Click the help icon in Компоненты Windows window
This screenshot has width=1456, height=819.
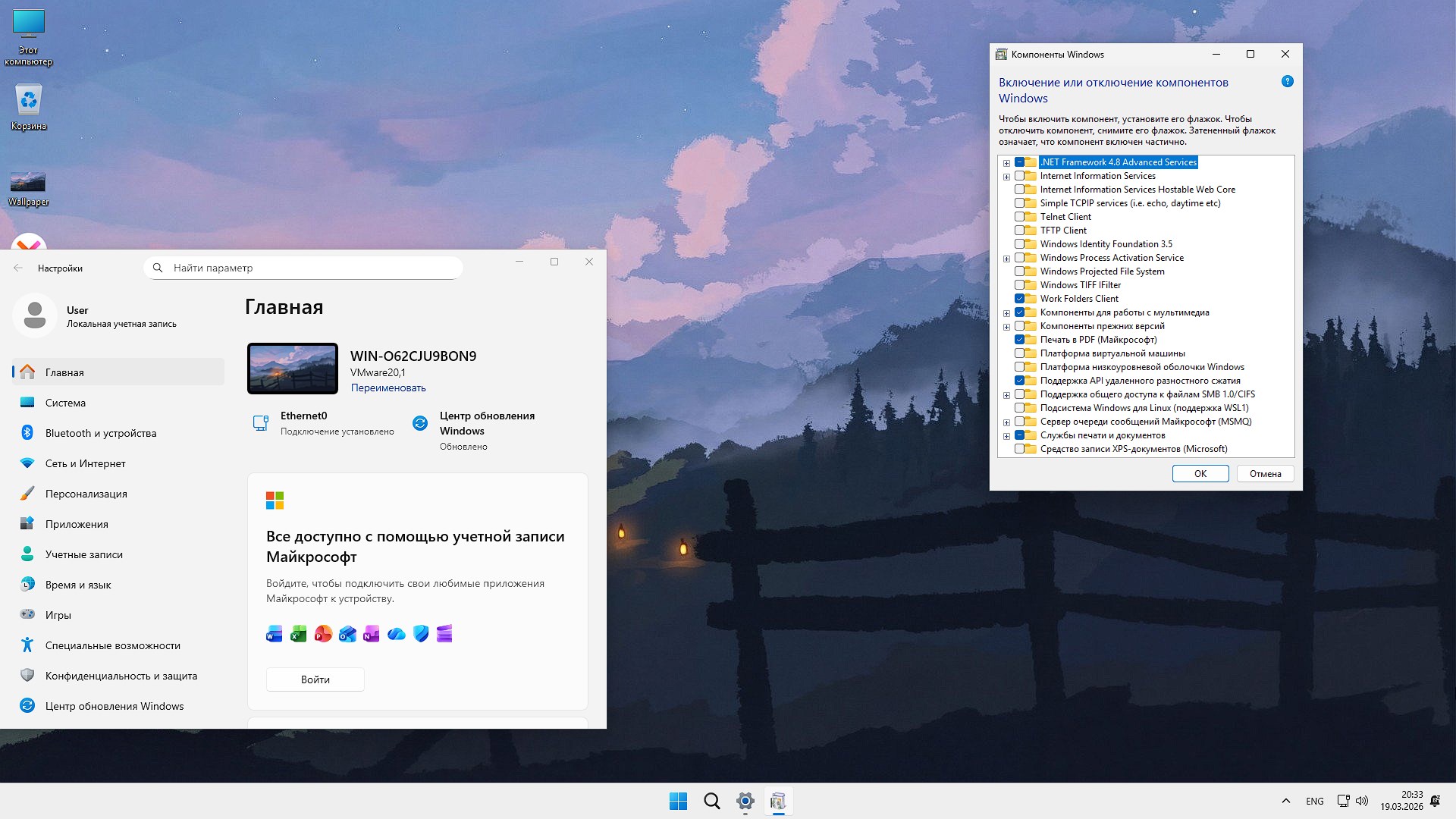pyautogui.click(x=1287, y=81)
